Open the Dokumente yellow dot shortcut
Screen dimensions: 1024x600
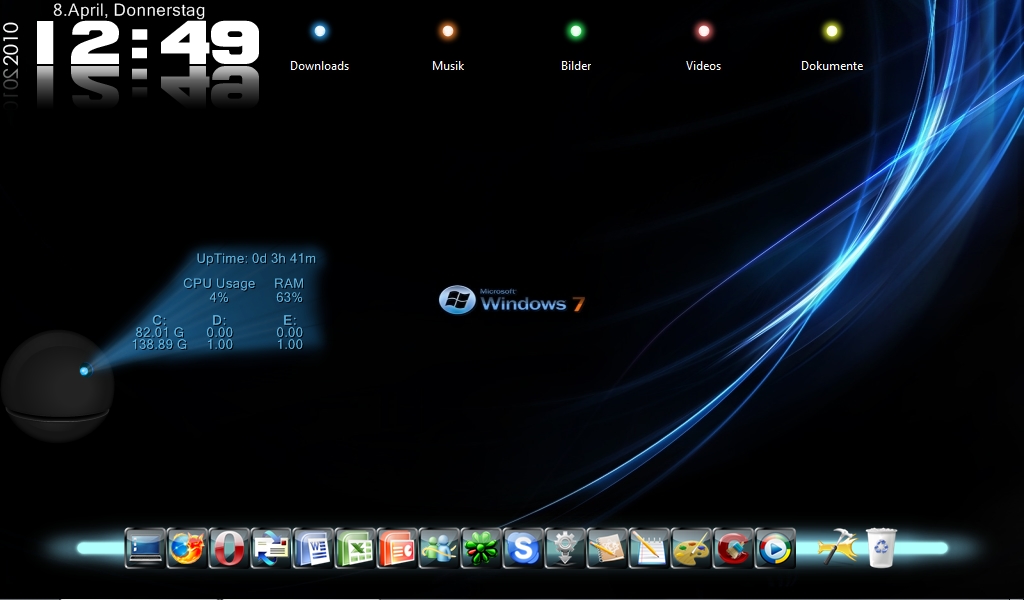831,31
